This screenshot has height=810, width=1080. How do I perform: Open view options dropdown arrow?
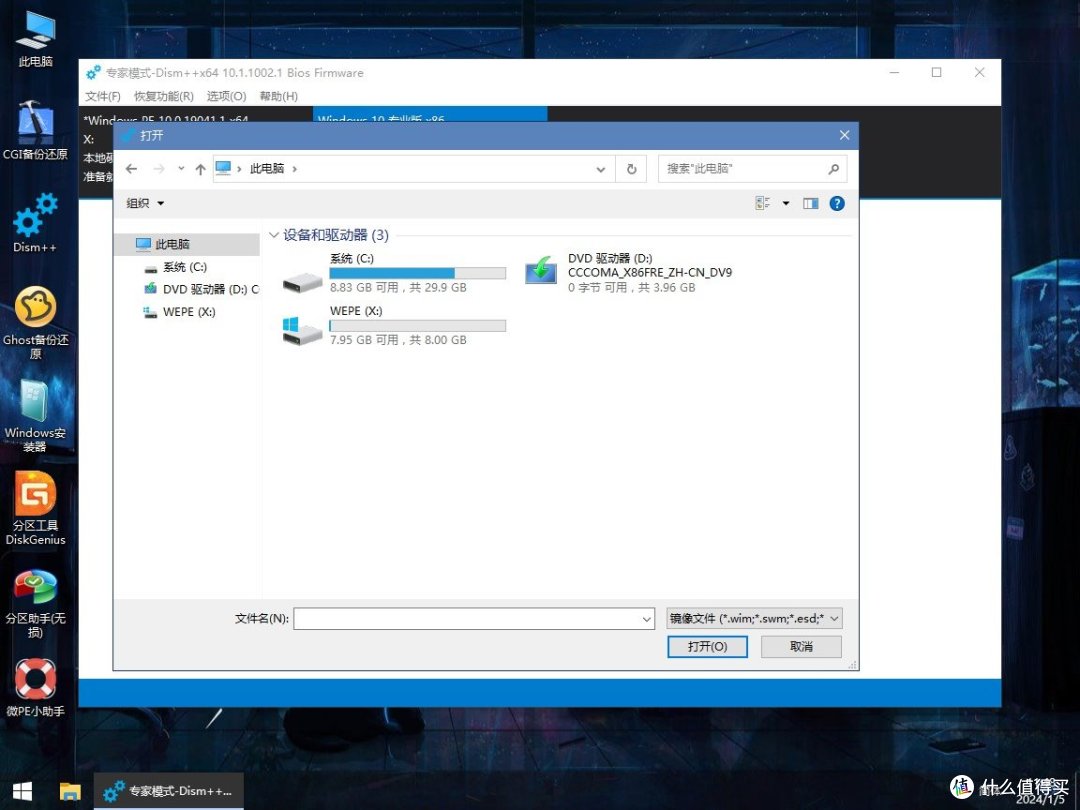(786, 203)
